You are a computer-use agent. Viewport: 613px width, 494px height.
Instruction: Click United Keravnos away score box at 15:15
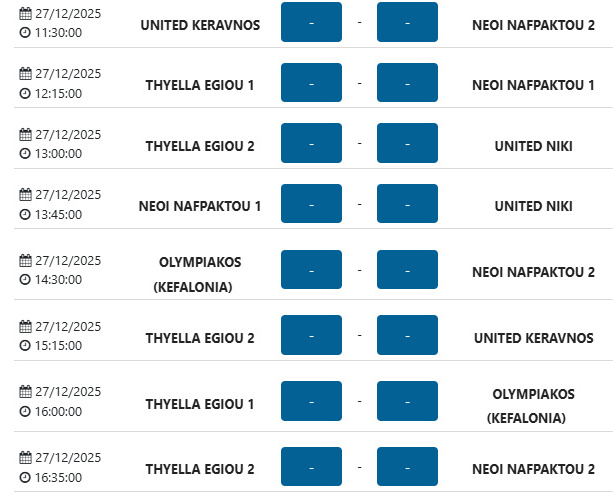tap(407, 336)
